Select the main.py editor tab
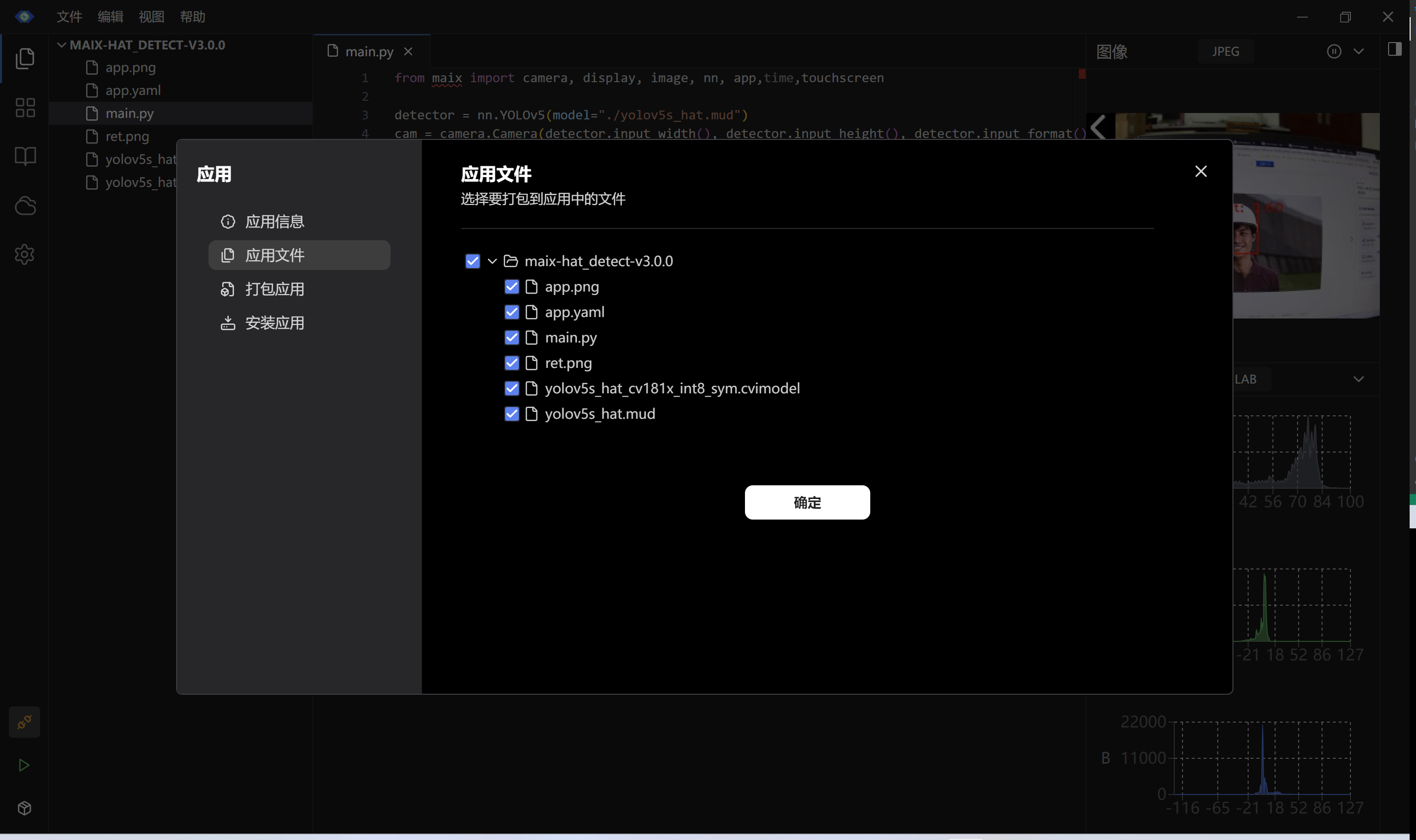This screenshot has height=840, width=1416. pos(369,51)
